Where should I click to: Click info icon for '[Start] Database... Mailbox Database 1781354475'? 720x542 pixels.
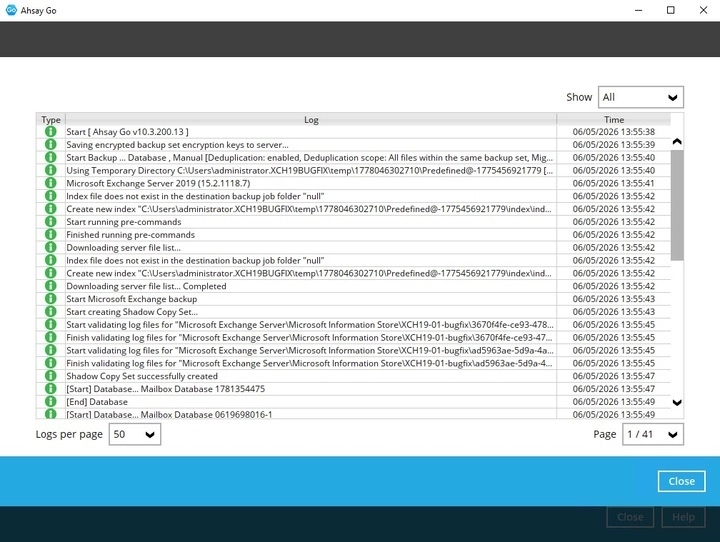51,389
